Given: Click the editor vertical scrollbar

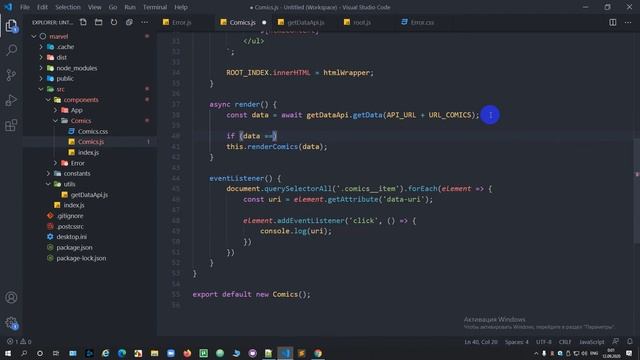Looking at the screenshot, I should coord(637,192).
